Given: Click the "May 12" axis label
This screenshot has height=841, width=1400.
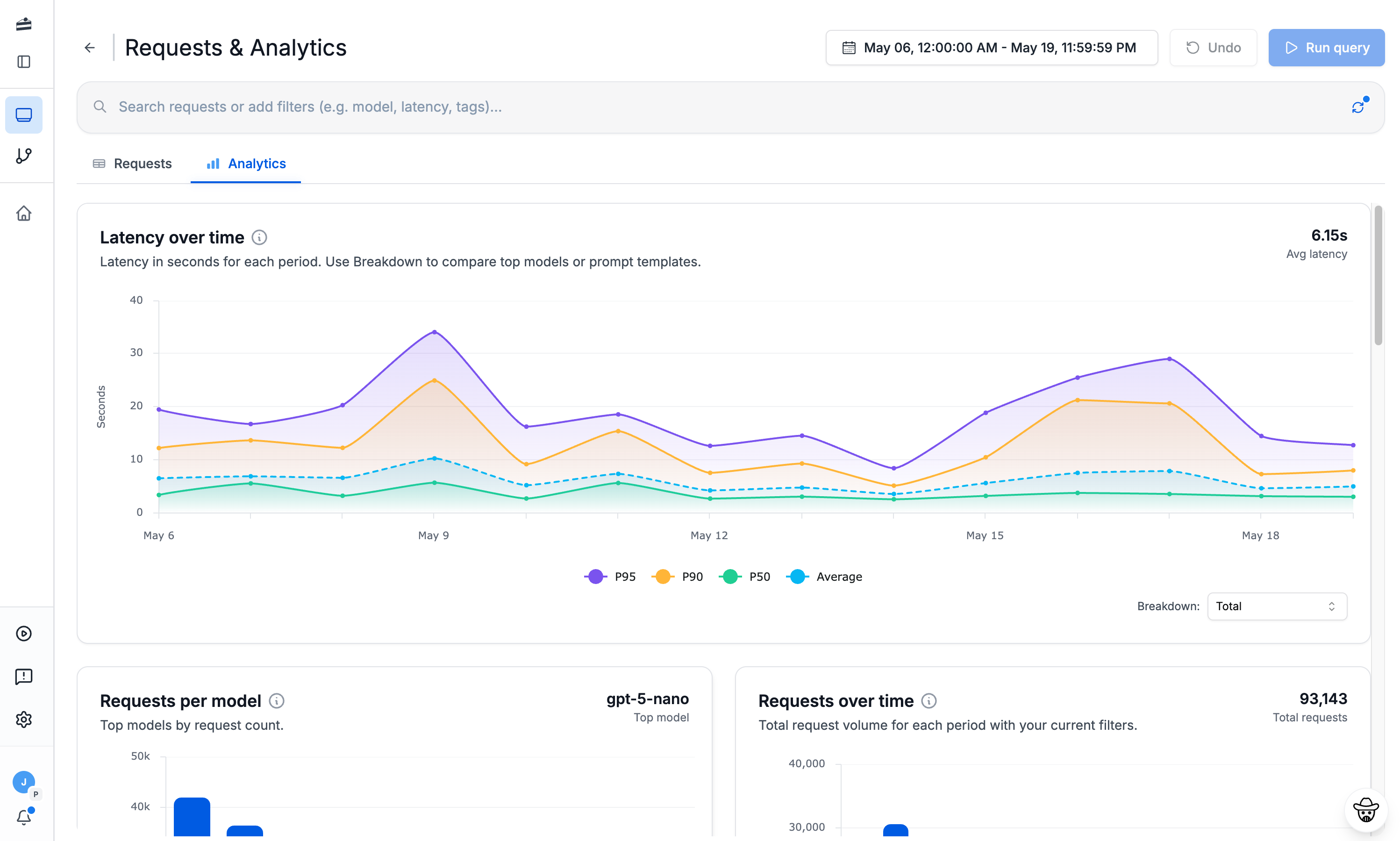Looking at the screenshot, I should point(708,535).
